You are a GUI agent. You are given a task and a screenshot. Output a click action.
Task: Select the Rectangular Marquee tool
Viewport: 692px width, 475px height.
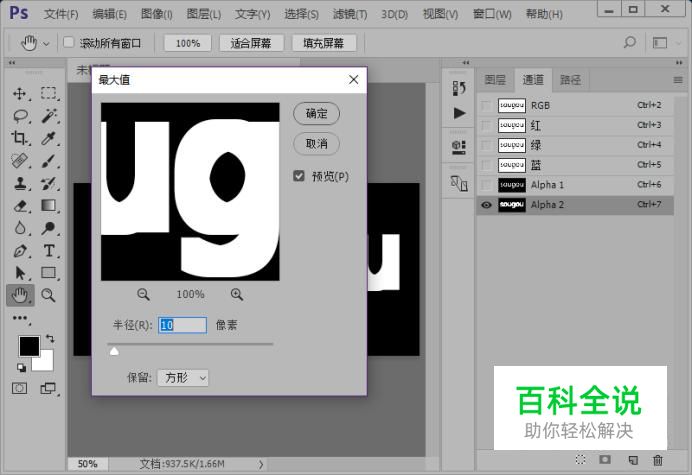[x=49, y=93]
